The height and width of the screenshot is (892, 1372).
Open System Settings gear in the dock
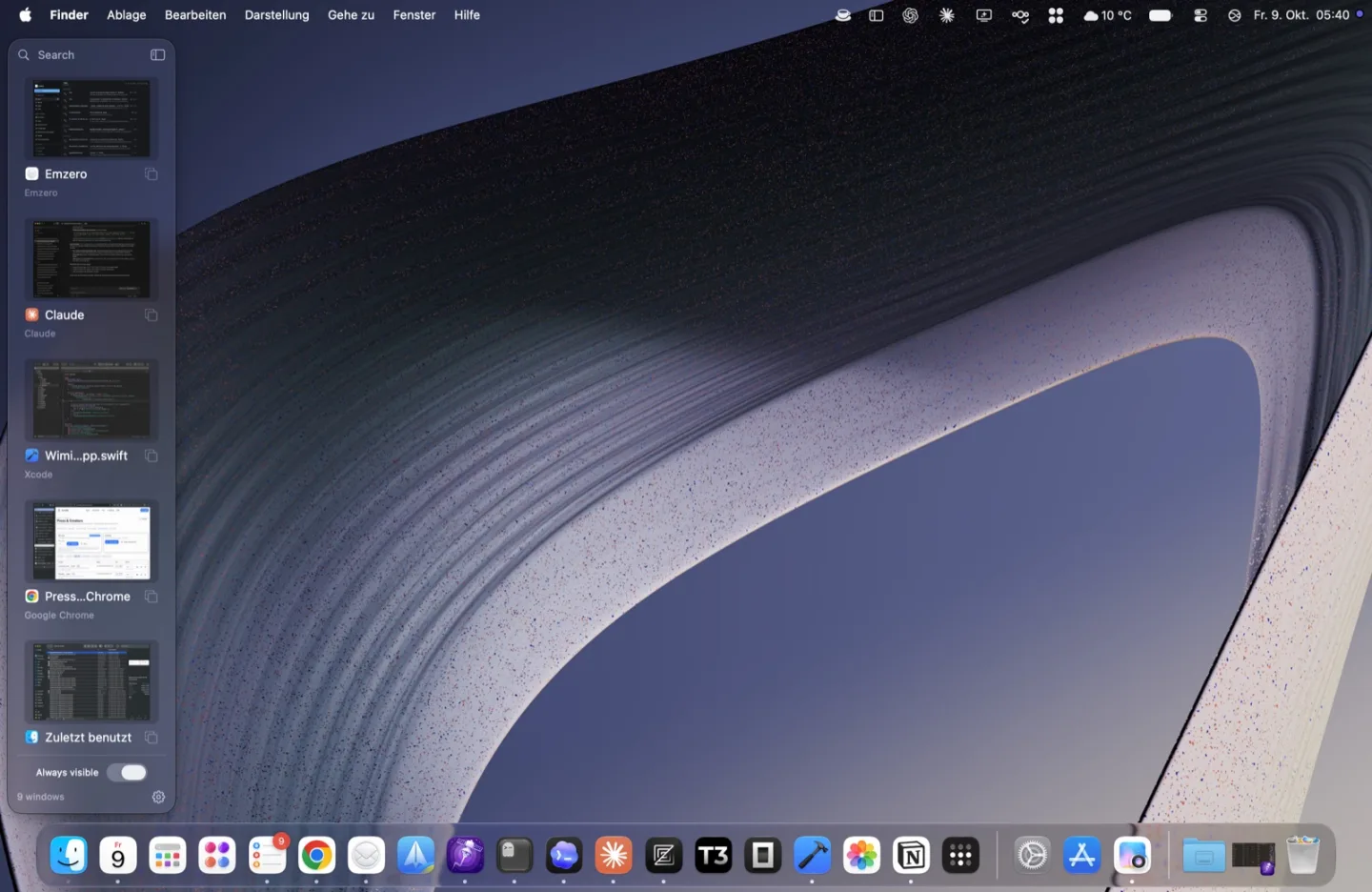[1032, 855]
